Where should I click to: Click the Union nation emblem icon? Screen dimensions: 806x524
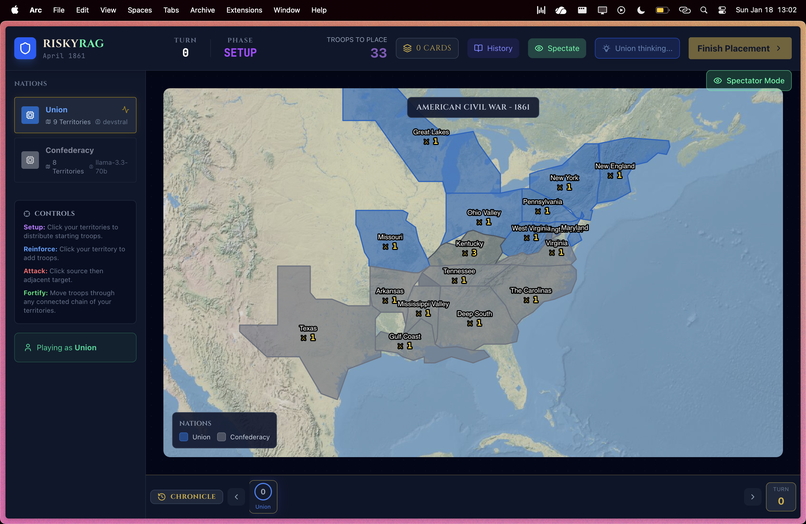pos(30,115)
